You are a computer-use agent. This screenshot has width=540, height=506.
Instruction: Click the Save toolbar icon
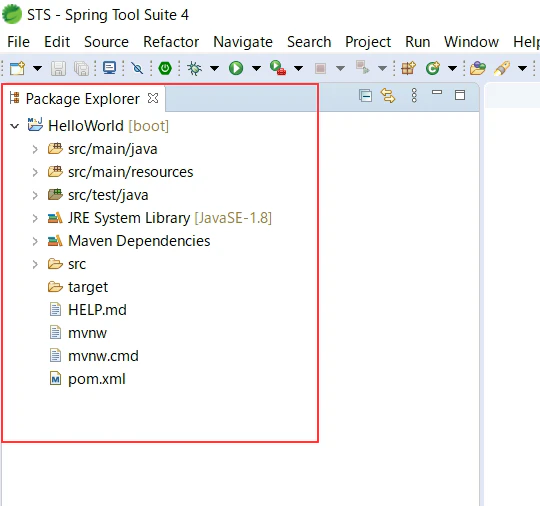click(58, 68)
